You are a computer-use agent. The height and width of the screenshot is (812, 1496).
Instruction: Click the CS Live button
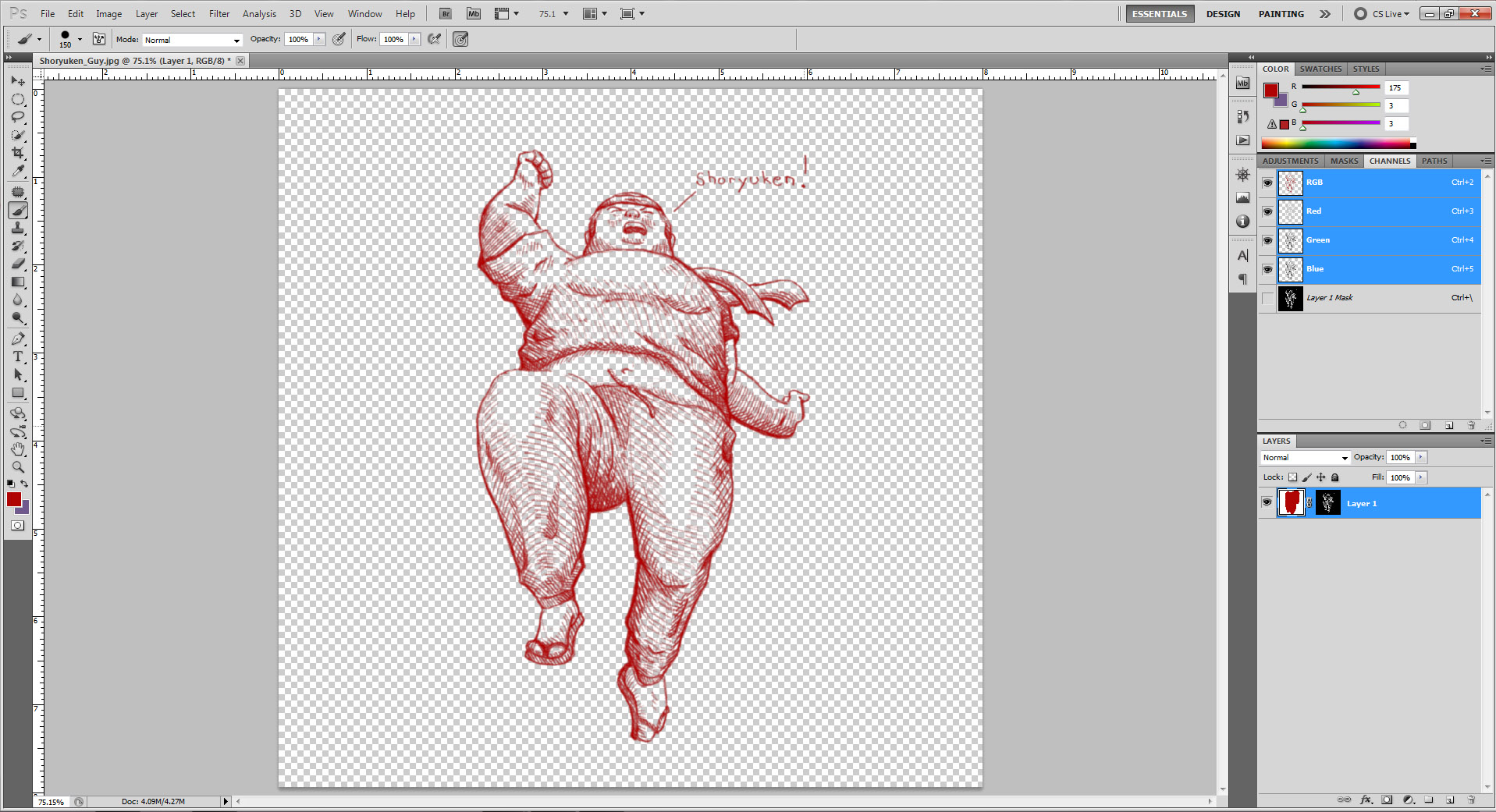click(x=1385, y=13)
